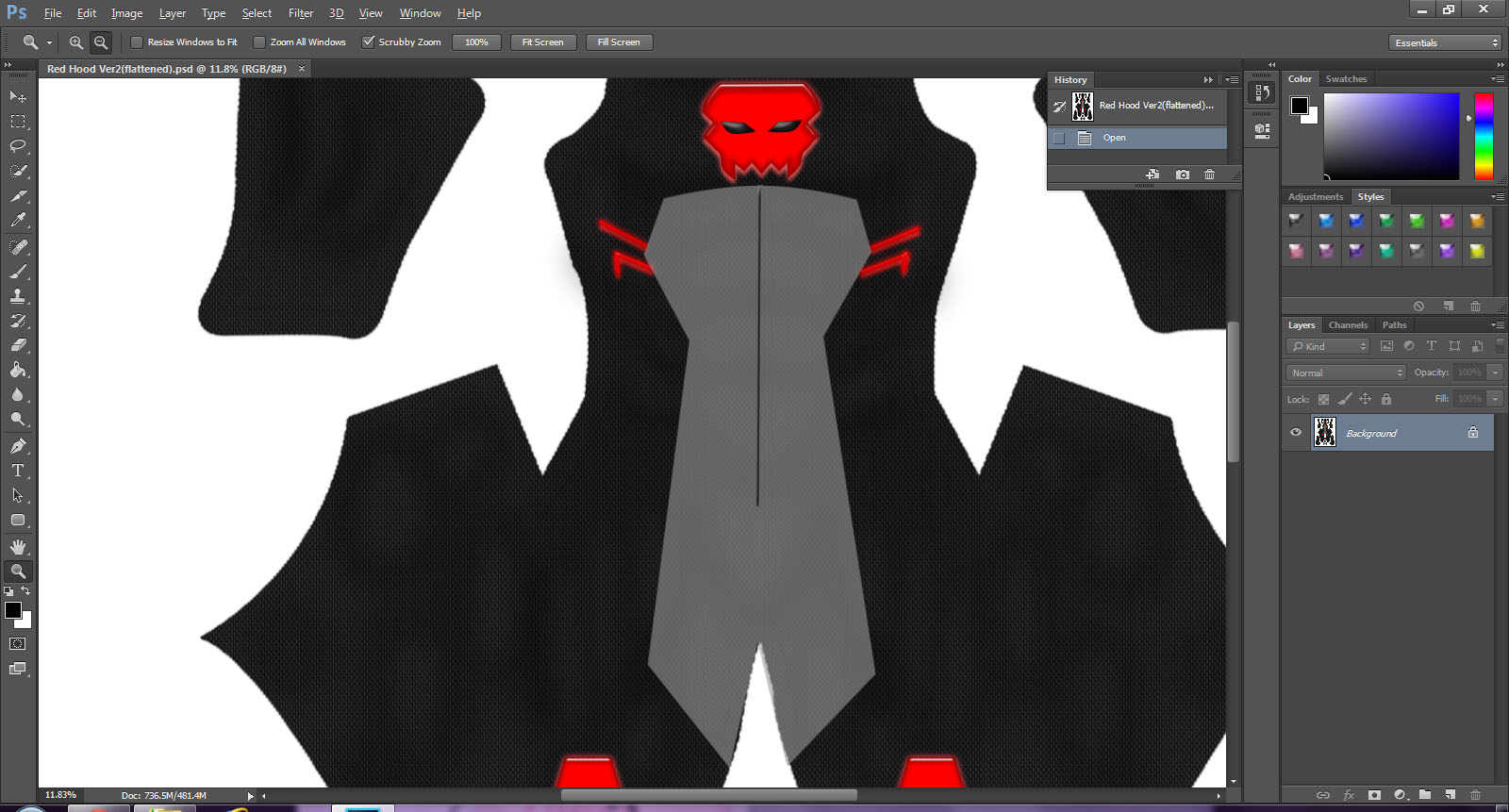Click the Red Hood Ver2 snapshot thumbnail
Viewport: 1509px width, 812px height.
(1083, 106)
